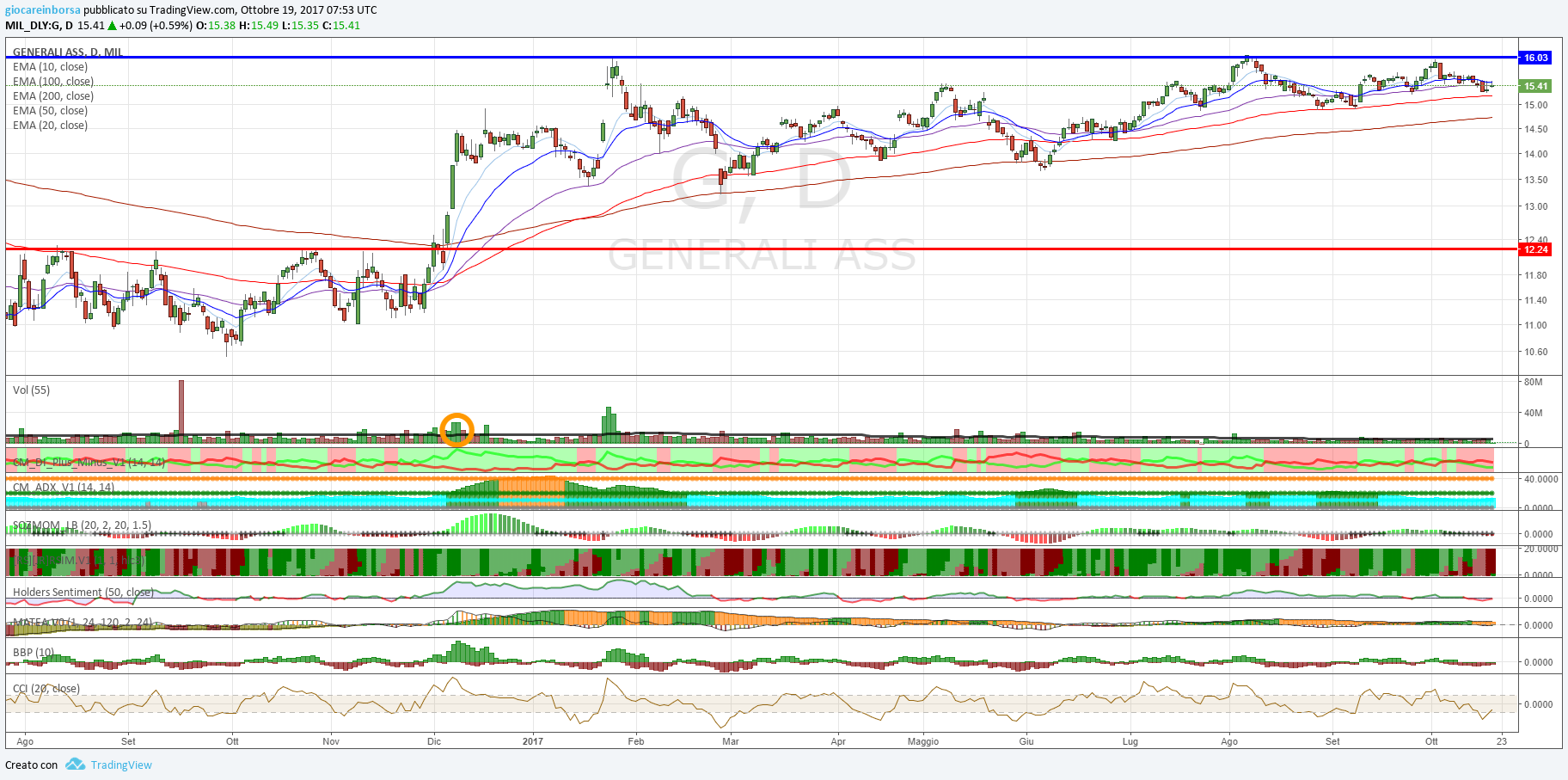This screenshot has width=1568, height=780.
Task: Open the giocareinborsa author link
Action: click(x=43, y=10)
